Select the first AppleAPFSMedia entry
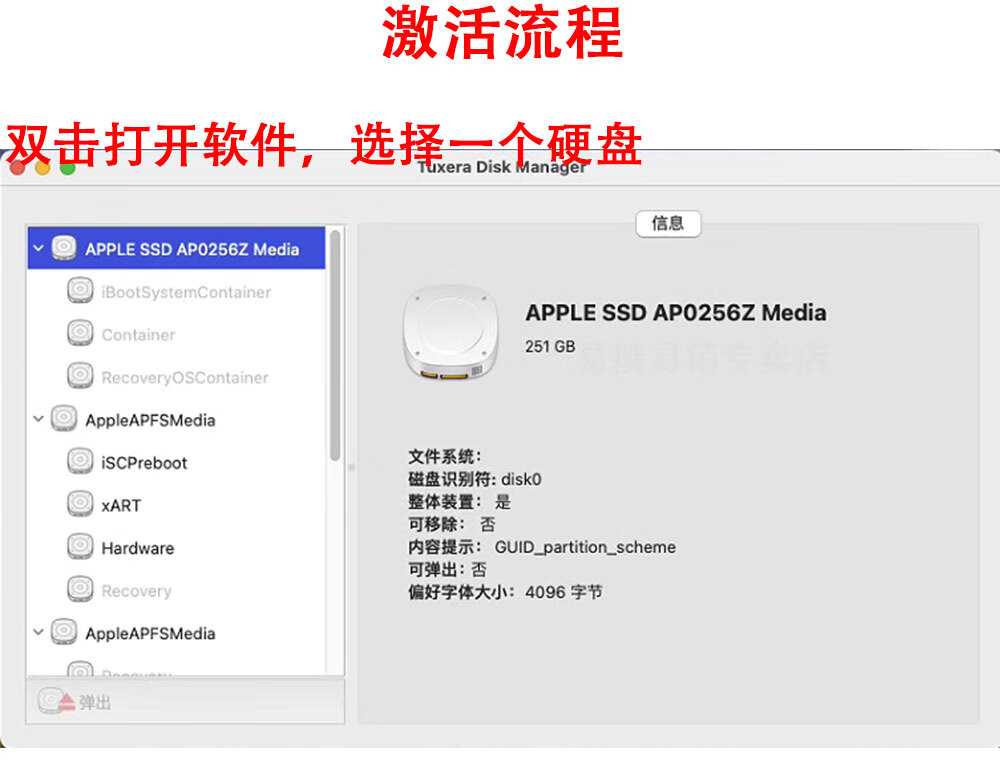Viewport: 1000px width, 770px height. point(150,420)
